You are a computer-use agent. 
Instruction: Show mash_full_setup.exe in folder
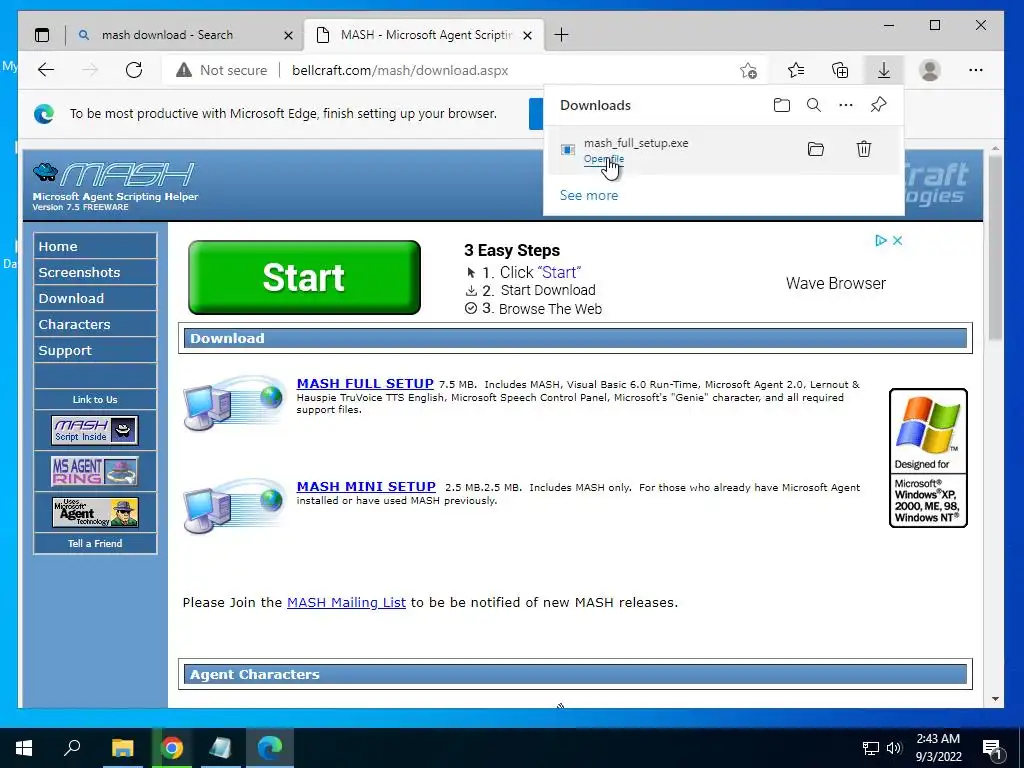[x=816, y=149]
